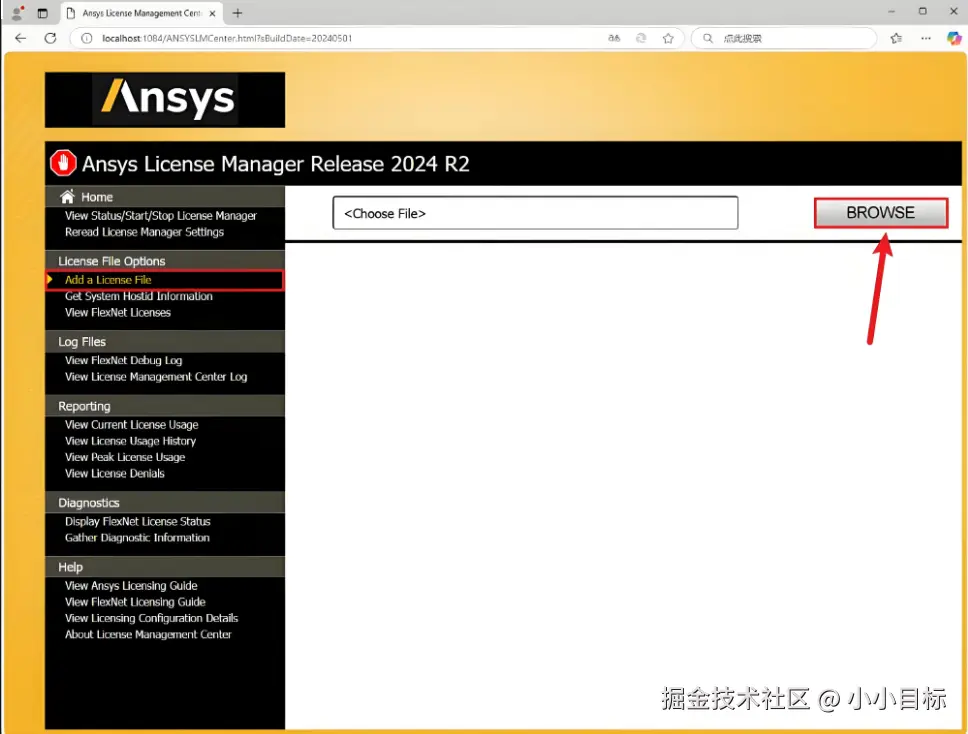The image size is (968, 734).
Task: Reload the page with the refresh icon
Action: tap(51, 38)
